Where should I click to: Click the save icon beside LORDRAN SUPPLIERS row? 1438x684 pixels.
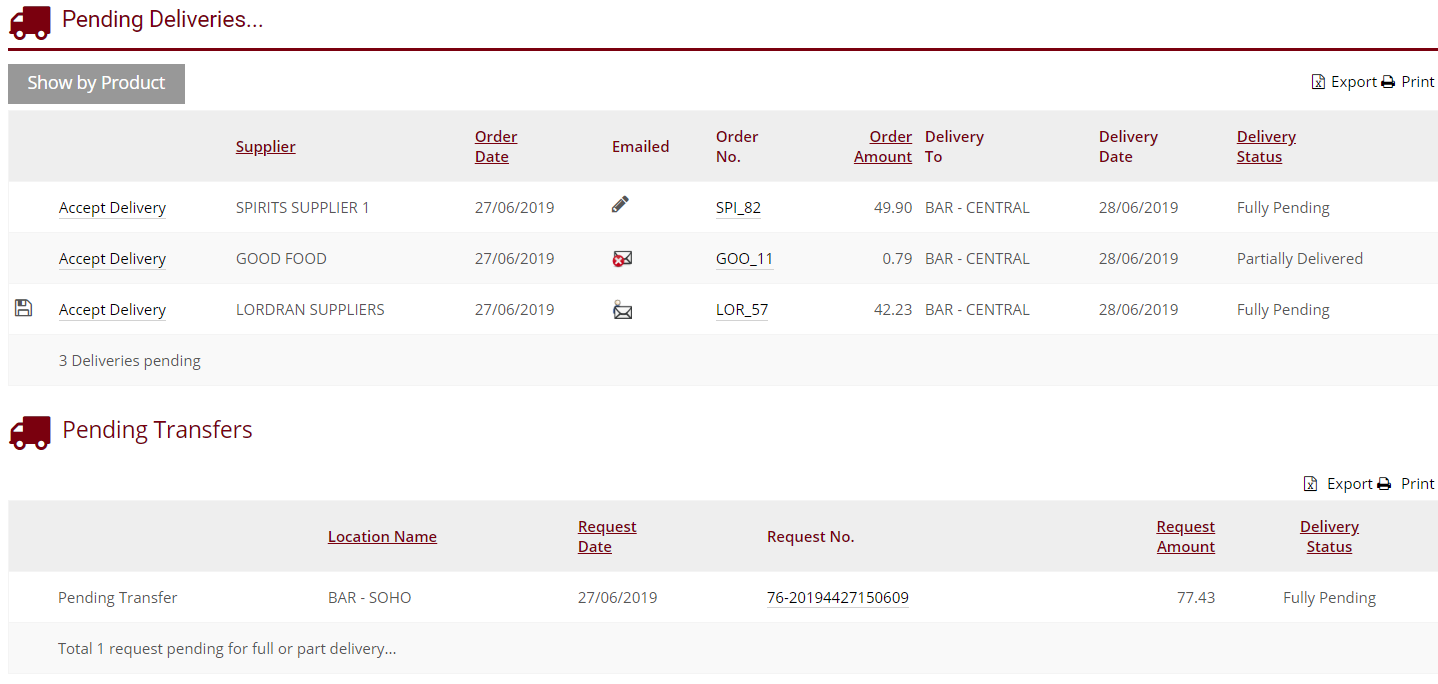(x=23, y=308)
